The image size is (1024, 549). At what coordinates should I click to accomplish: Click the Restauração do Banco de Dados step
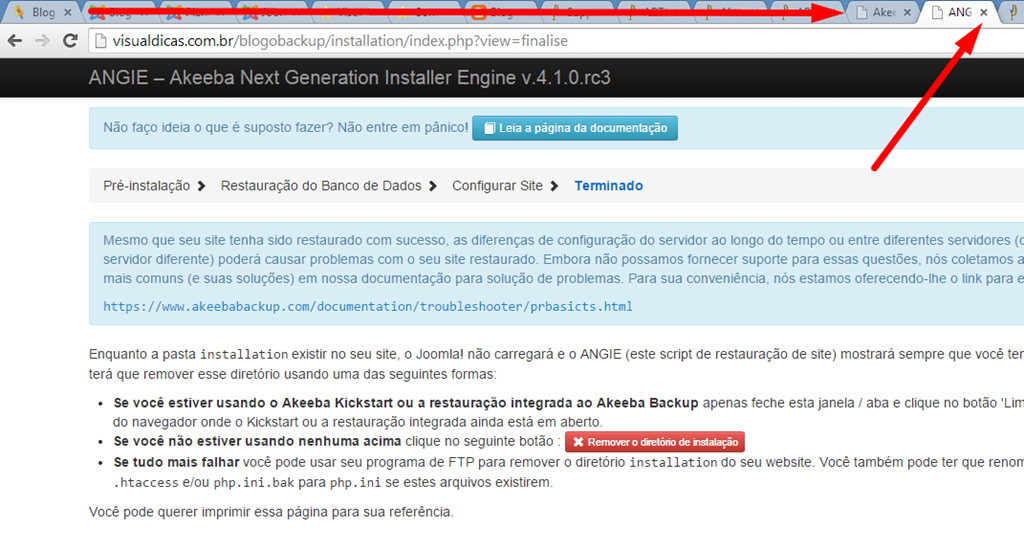pos(321,186)
